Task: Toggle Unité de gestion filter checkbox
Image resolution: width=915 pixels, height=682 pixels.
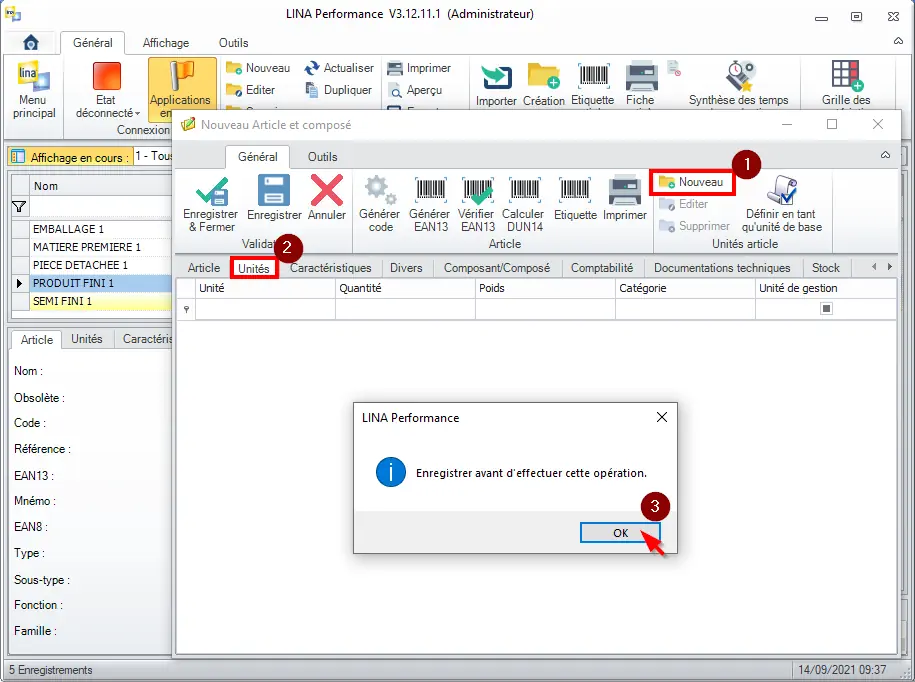Action: (x=826, y=309)
